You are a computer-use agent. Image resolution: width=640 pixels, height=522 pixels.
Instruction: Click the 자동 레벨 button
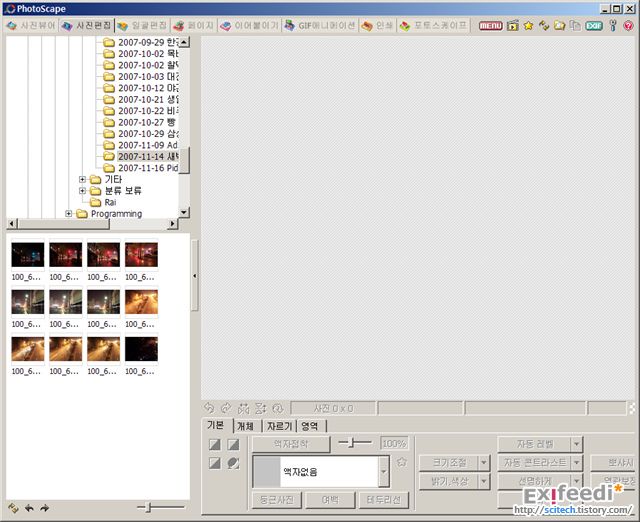(535, 444)
